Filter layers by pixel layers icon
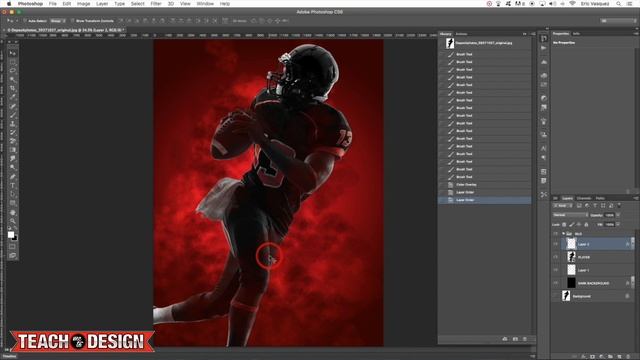This screenshot has height=360, width=640. tap(579, 206)
